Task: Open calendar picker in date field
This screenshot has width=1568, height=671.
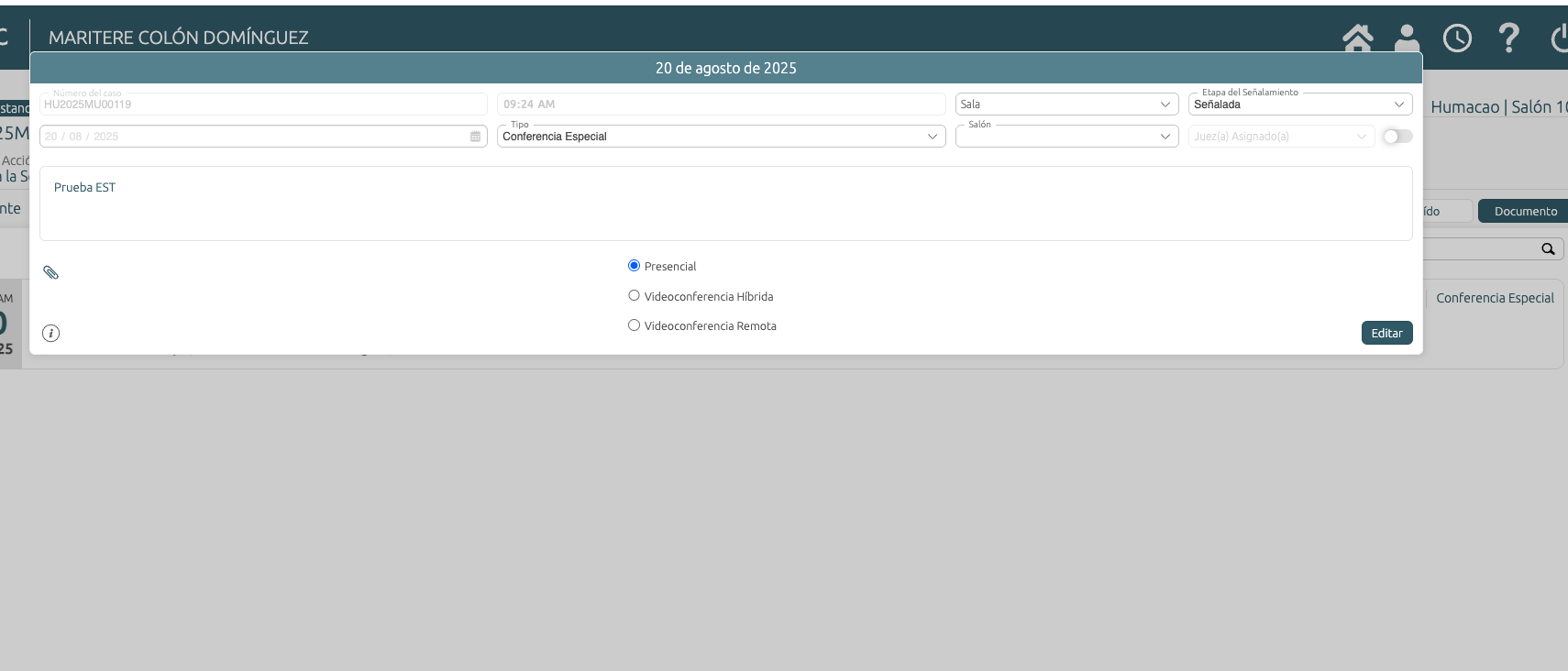Action: (x=475, y=137)
